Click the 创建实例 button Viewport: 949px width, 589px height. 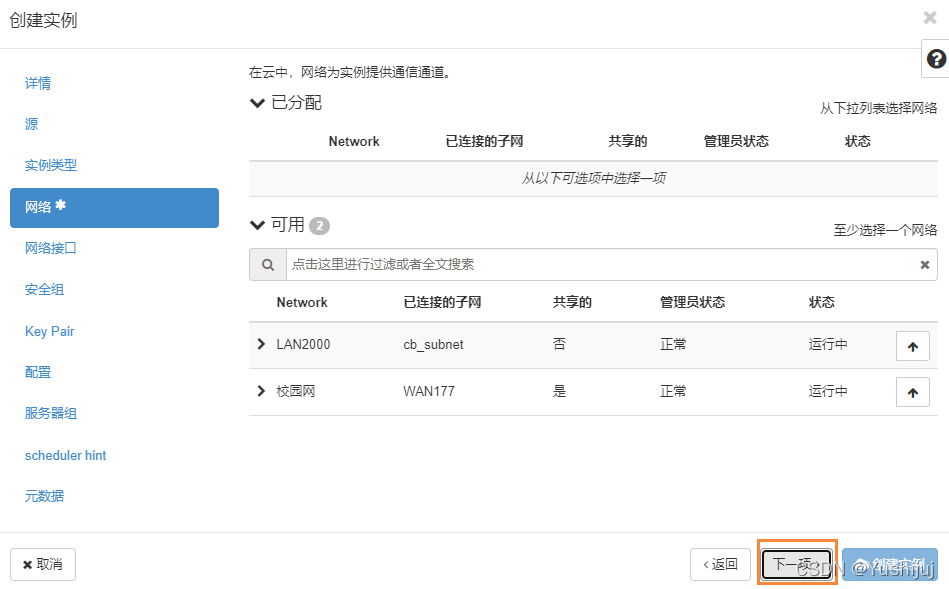(890, 564)
